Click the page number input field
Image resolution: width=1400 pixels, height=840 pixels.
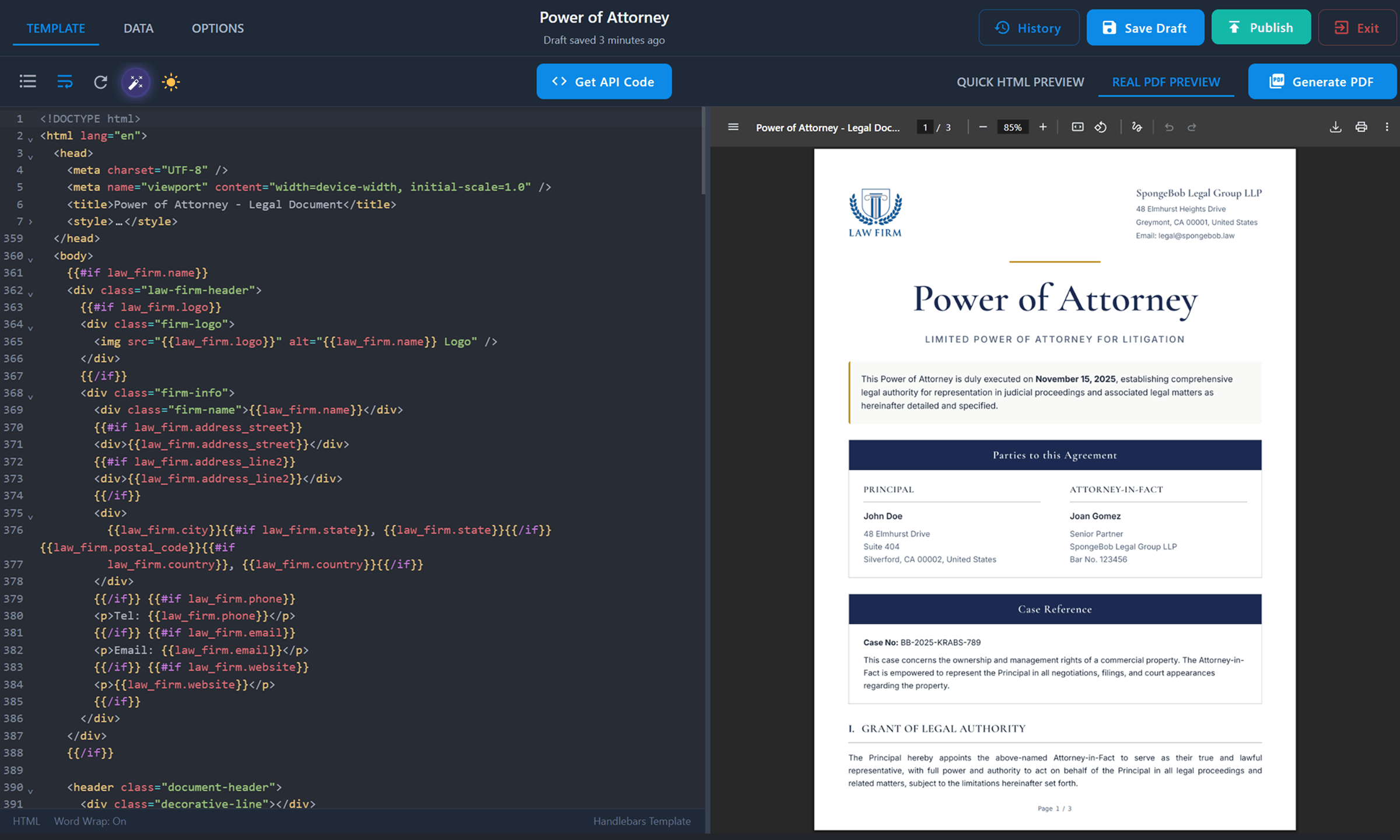point(925,127)
